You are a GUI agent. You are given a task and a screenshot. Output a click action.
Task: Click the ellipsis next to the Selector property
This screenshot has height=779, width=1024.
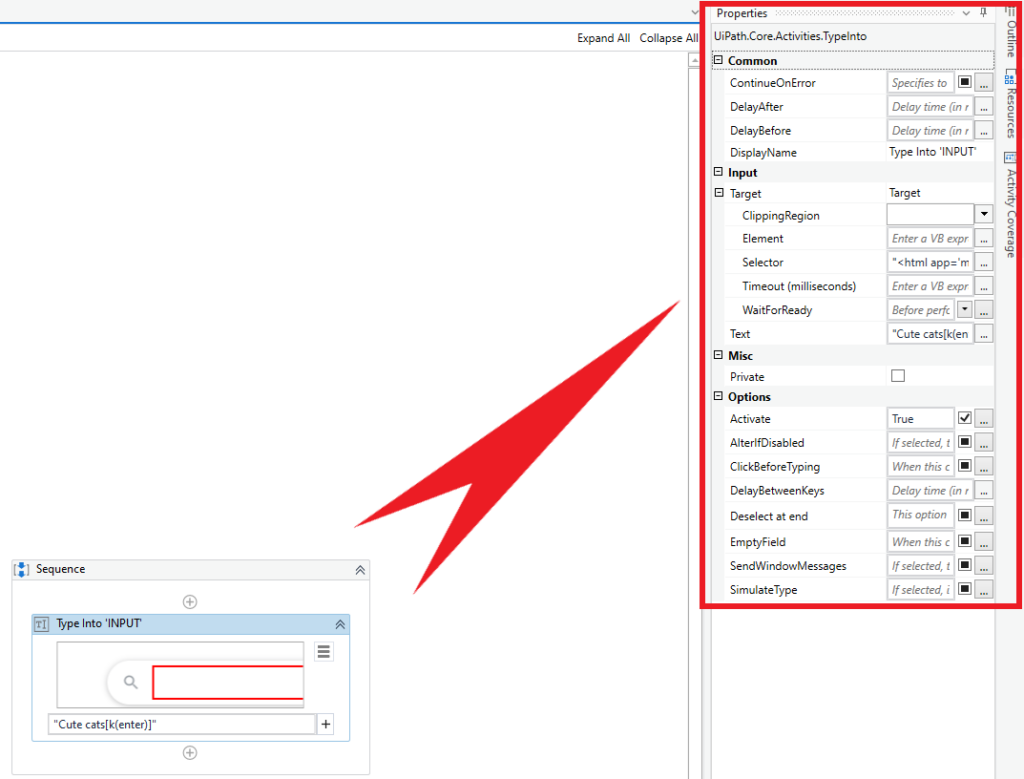click(983, 261)
